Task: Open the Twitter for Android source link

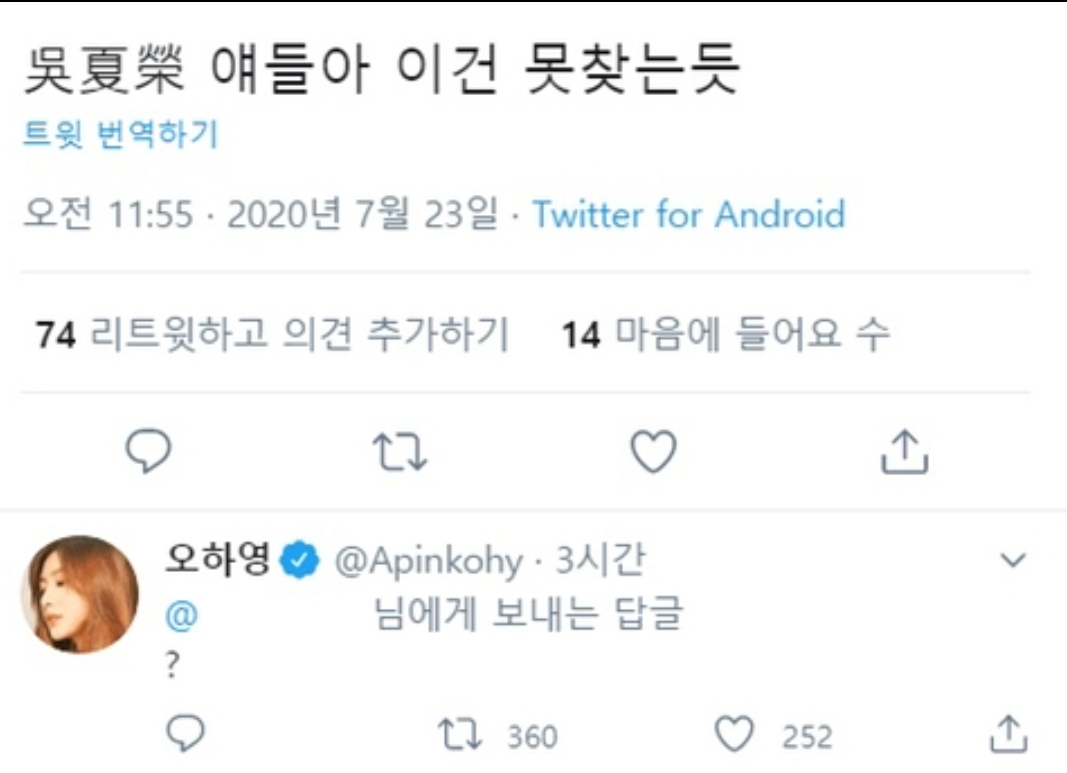Action: point(690,214)
